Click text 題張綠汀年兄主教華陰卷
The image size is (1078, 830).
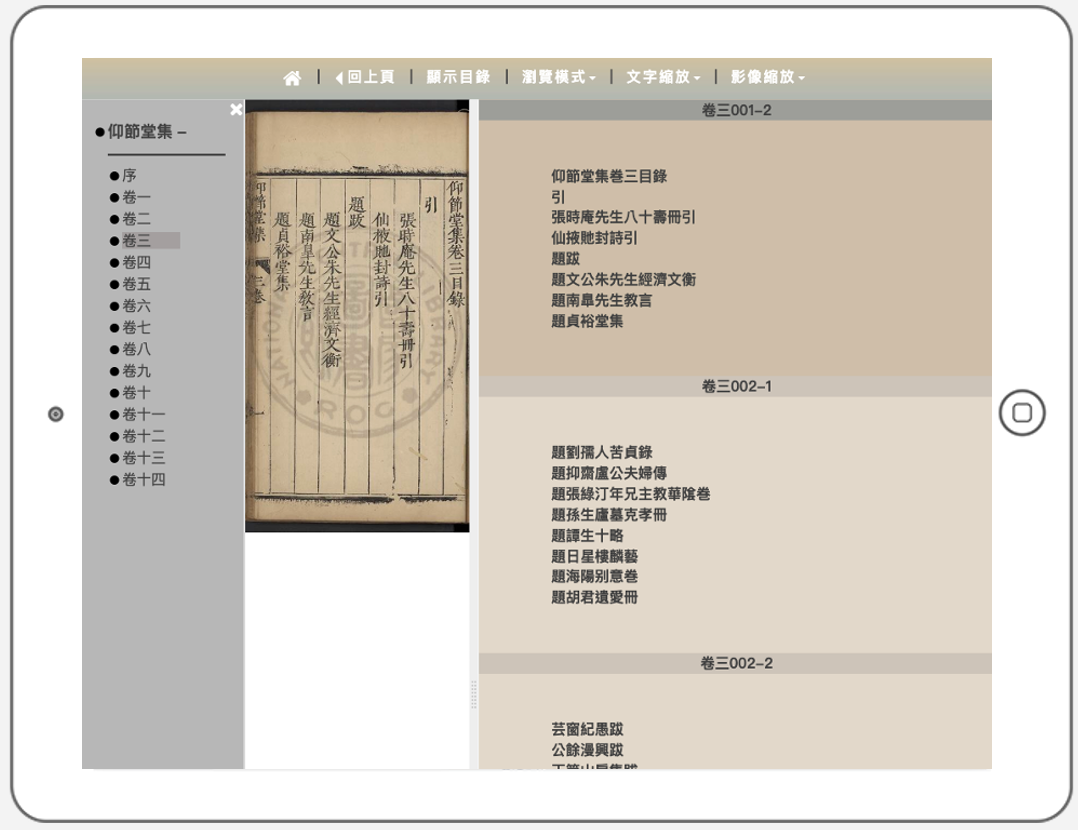click(x=630, y=494)
